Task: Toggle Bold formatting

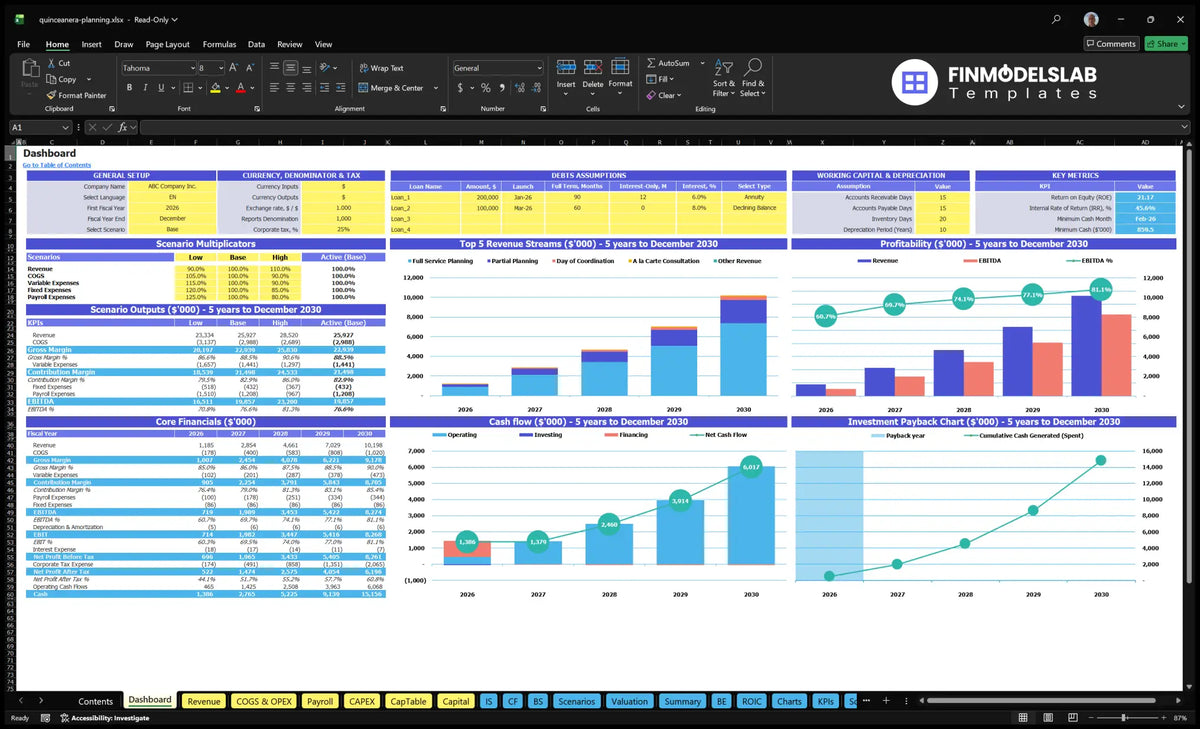Action: tap(129, 88)
